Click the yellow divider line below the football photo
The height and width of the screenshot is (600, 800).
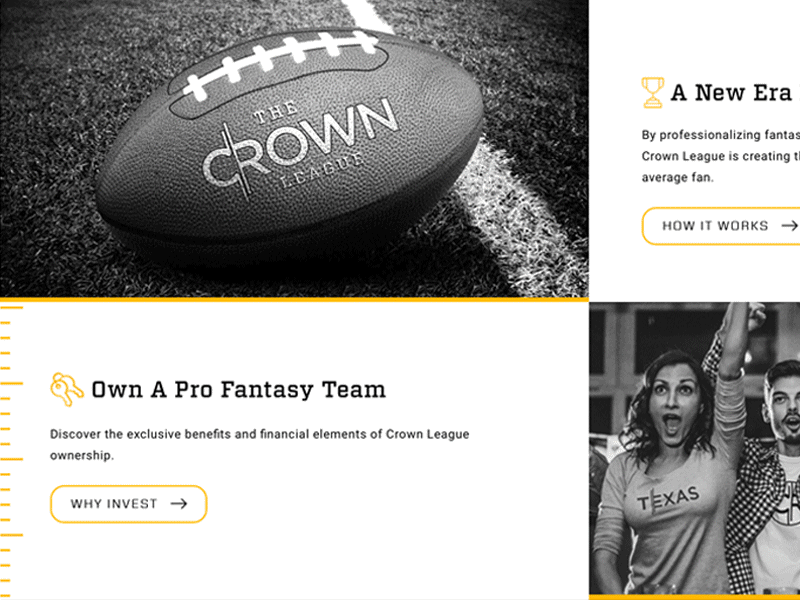click(x=294, y=299)
